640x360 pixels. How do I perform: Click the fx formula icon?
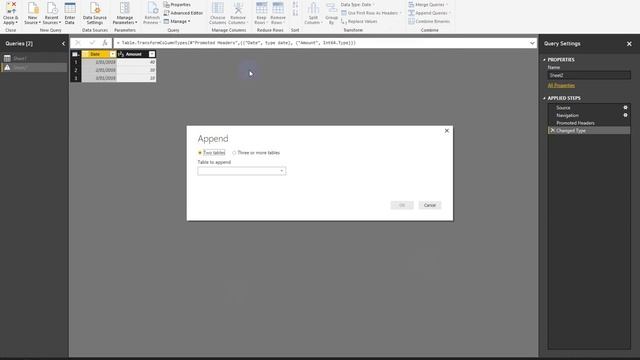coord(105,43)
